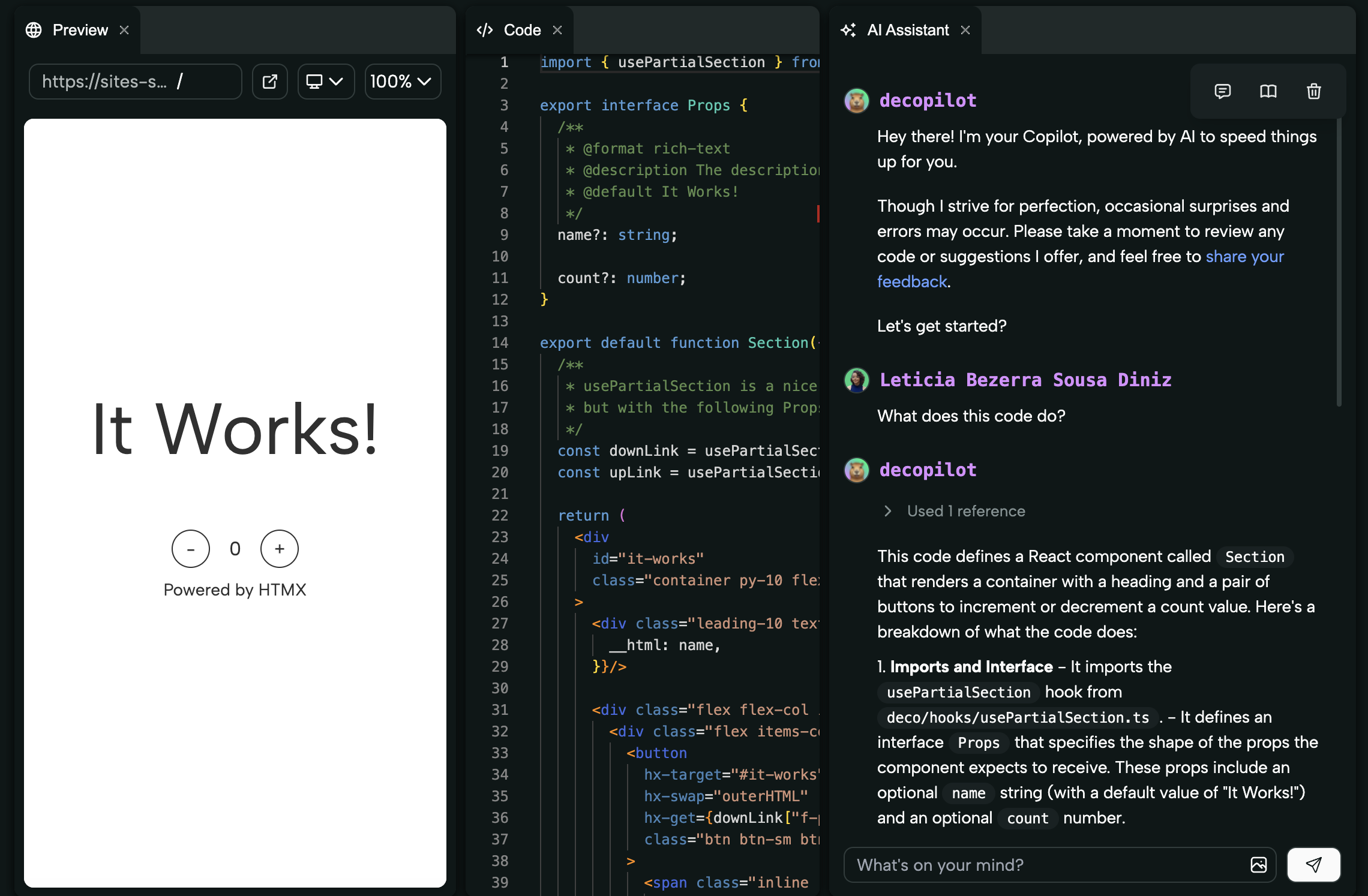Open the device viewport dropdown
1368x896 pixels.
[325, 82]
